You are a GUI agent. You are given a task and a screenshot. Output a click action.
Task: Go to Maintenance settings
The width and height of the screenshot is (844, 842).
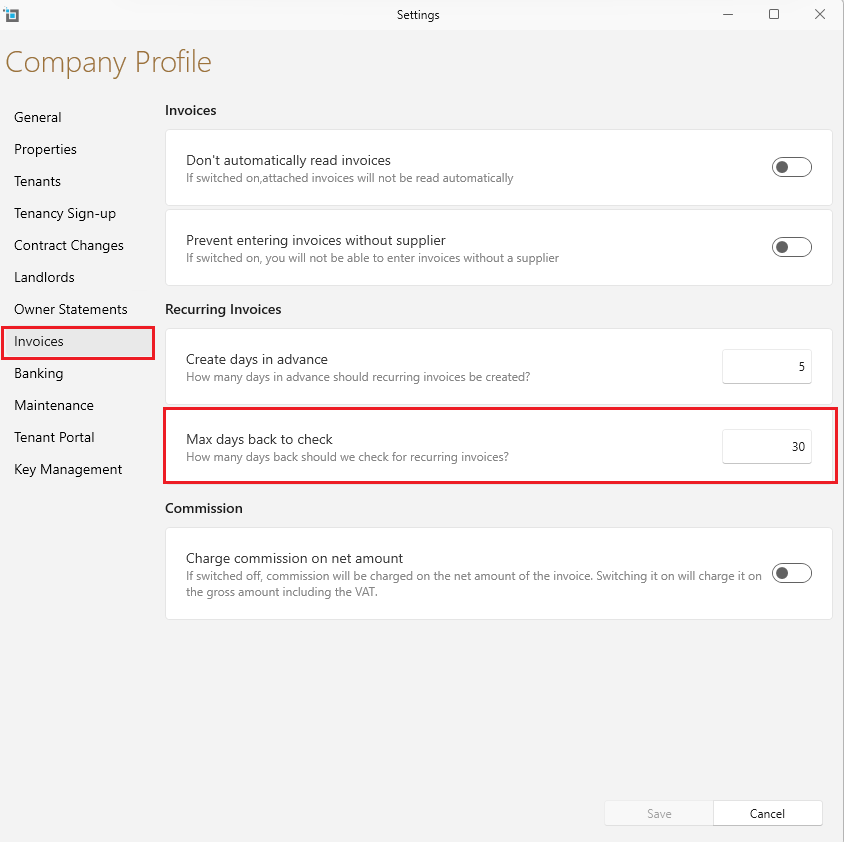54,405
